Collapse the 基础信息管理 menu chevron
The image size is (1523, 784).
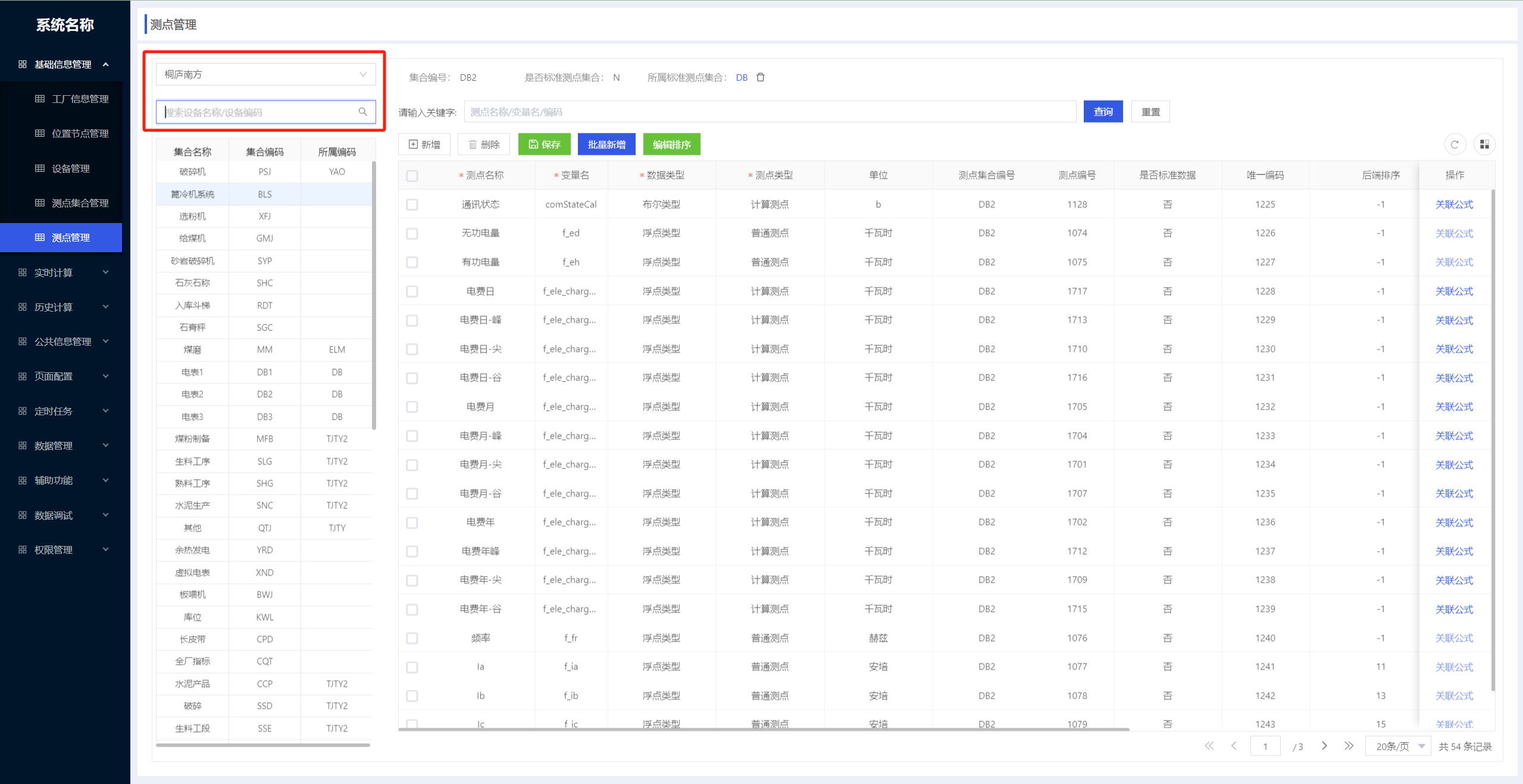(106, 64)
